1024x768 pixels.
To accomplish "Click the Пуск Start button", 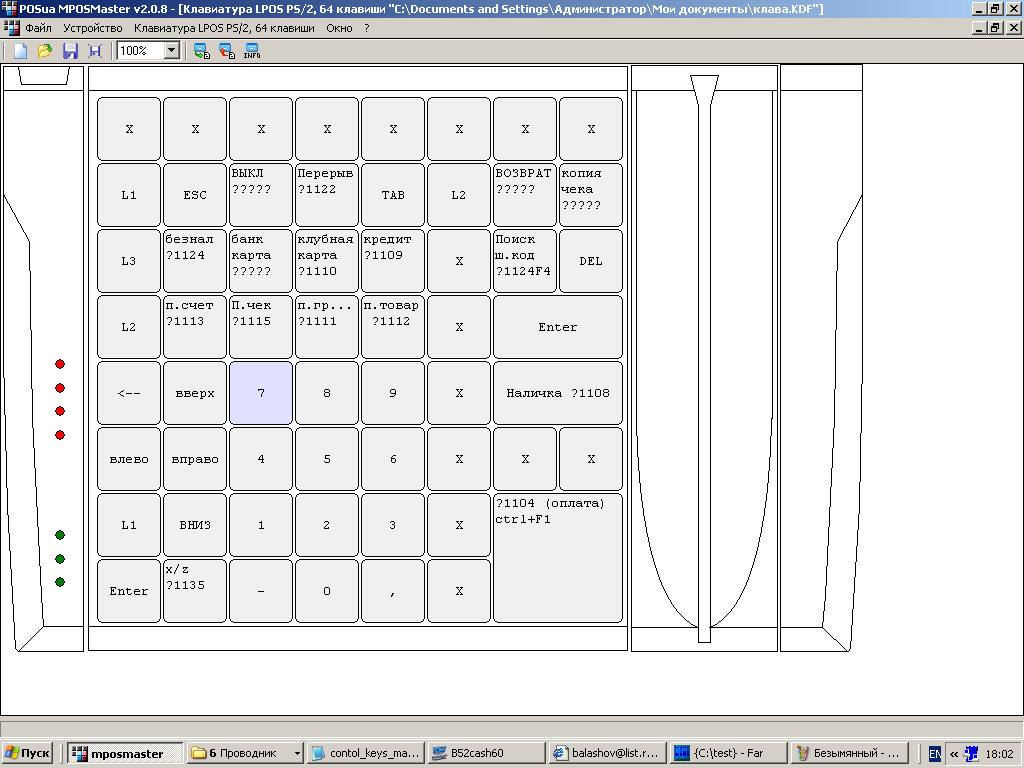I will click(x=29, y=753).
